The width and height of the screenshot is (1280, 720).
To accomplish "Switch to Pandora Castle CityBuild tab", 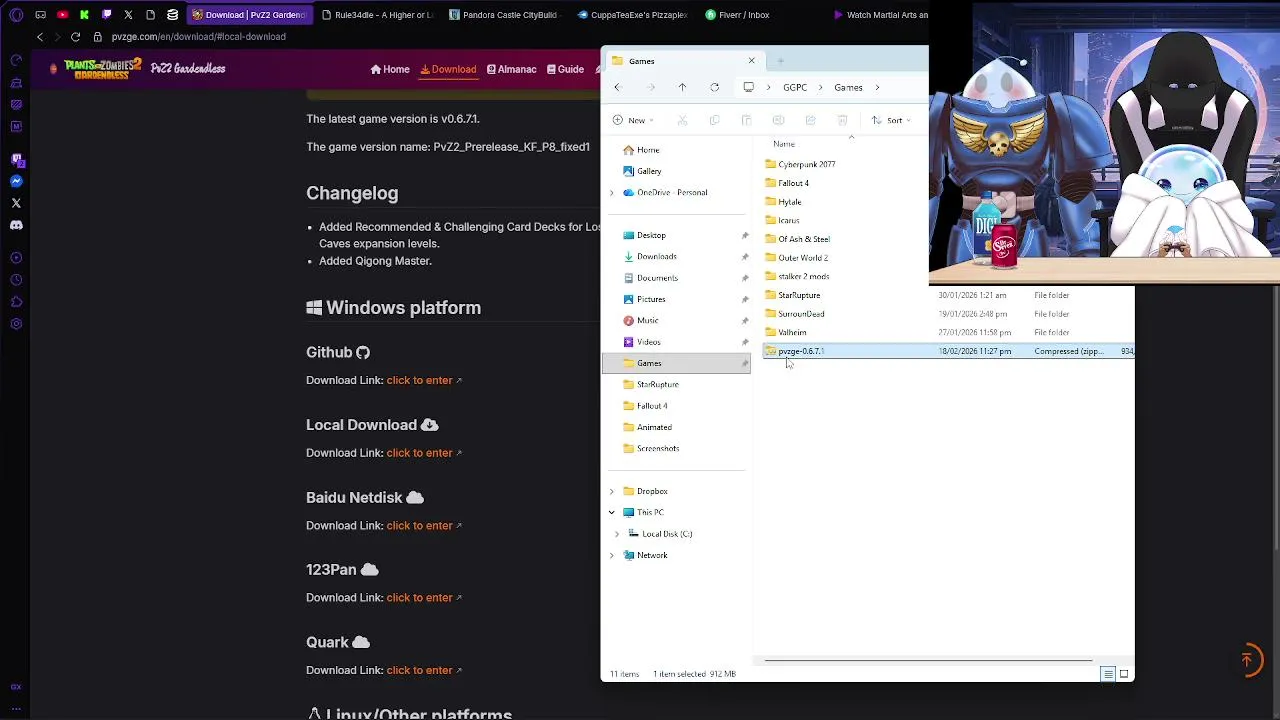I will pyautogui.click(x=505, y=15).
